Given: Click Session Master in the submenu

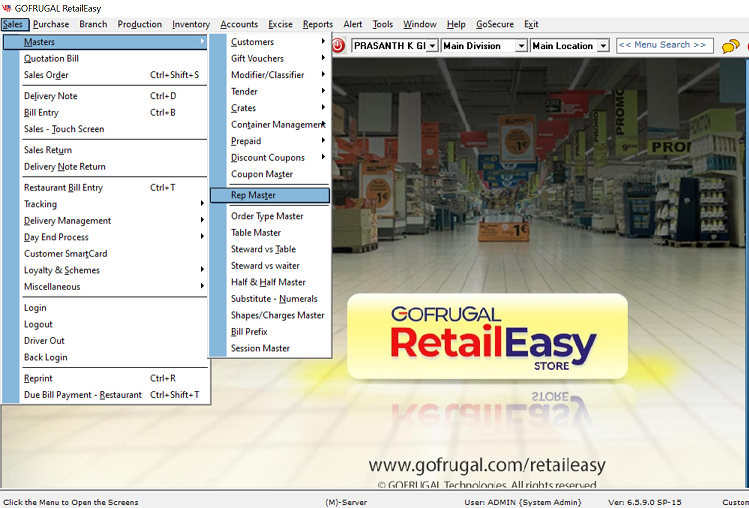Looking at the screenshot, I should [260, 348].
